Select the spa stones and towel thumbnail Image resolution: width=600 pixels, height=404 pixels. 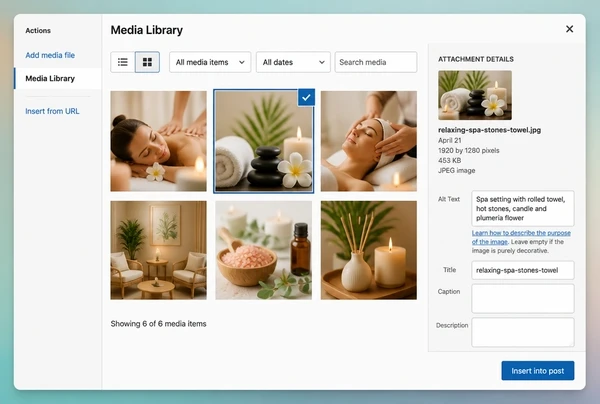pyautogui.click(x=264, y=141)
